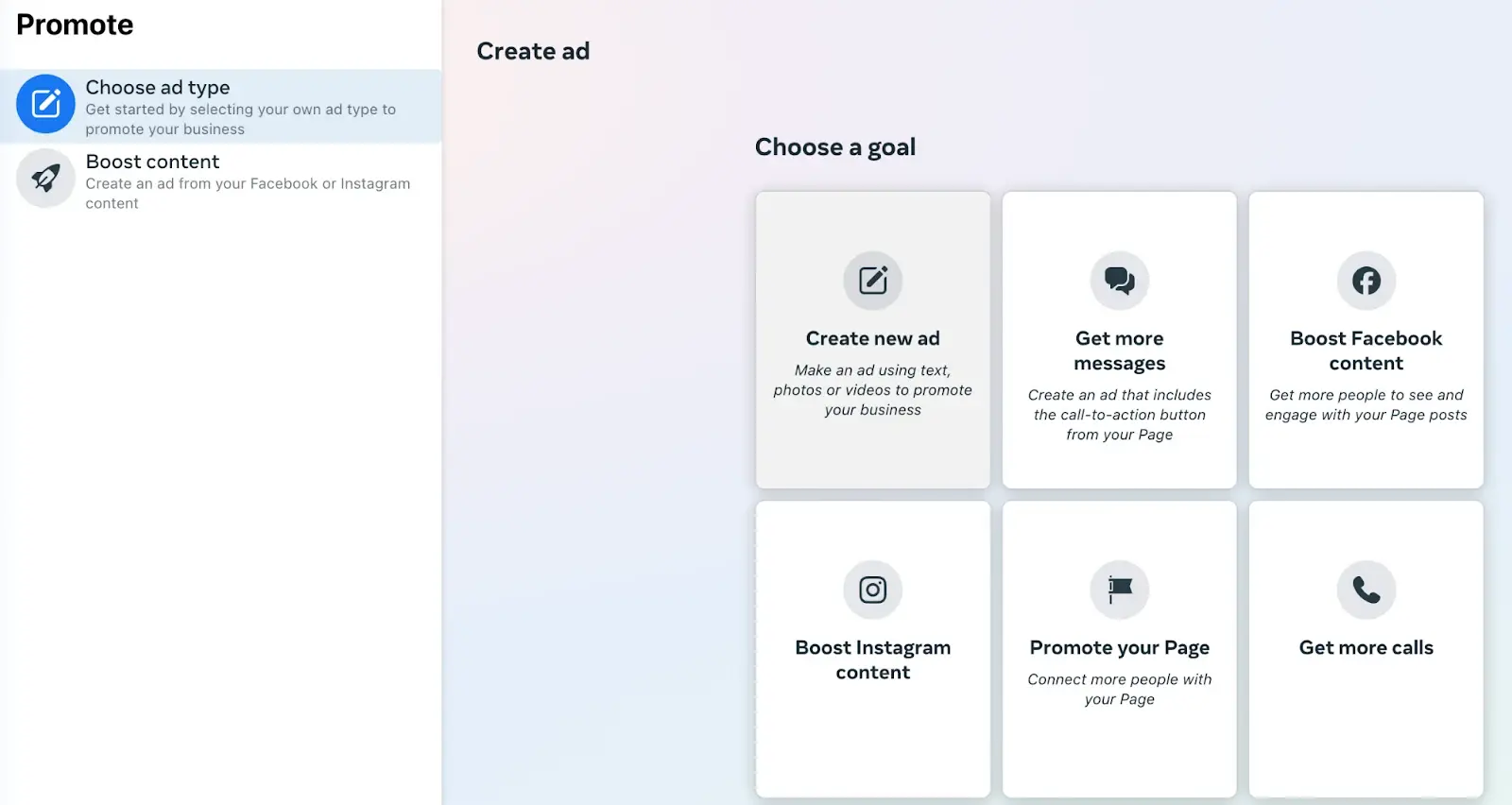Click the pencil icon on Create new ad card
The image size is (1512, 805).
(x=872, y=281)
